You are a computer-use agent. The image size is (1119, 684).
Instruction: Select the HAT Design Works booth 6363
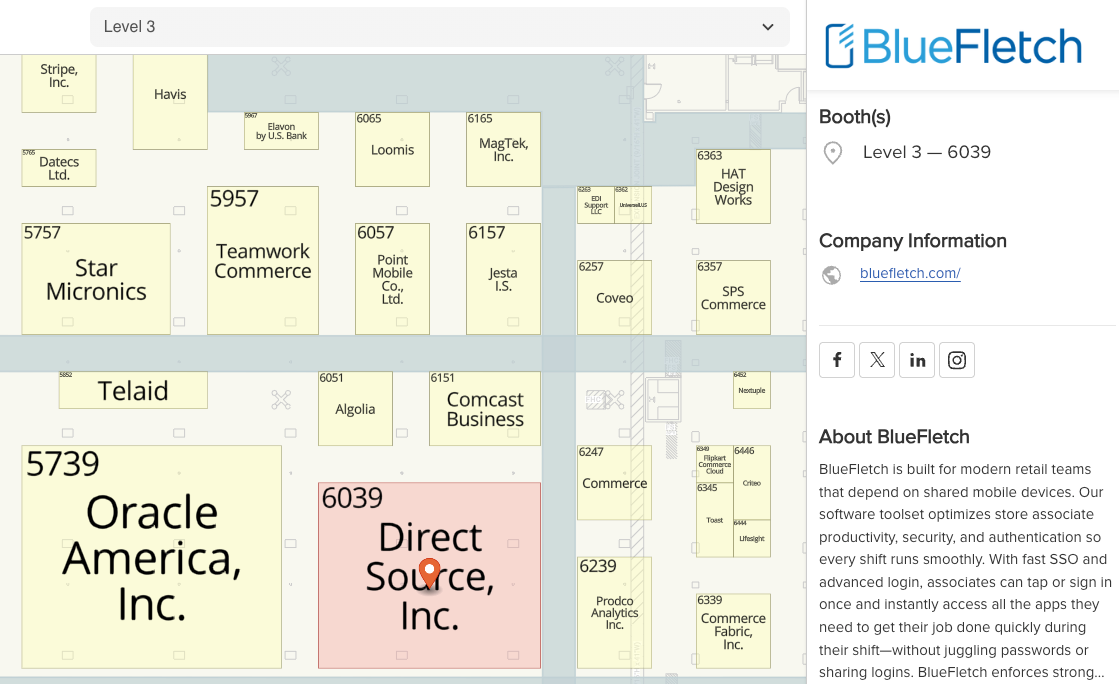coord(733,186)
